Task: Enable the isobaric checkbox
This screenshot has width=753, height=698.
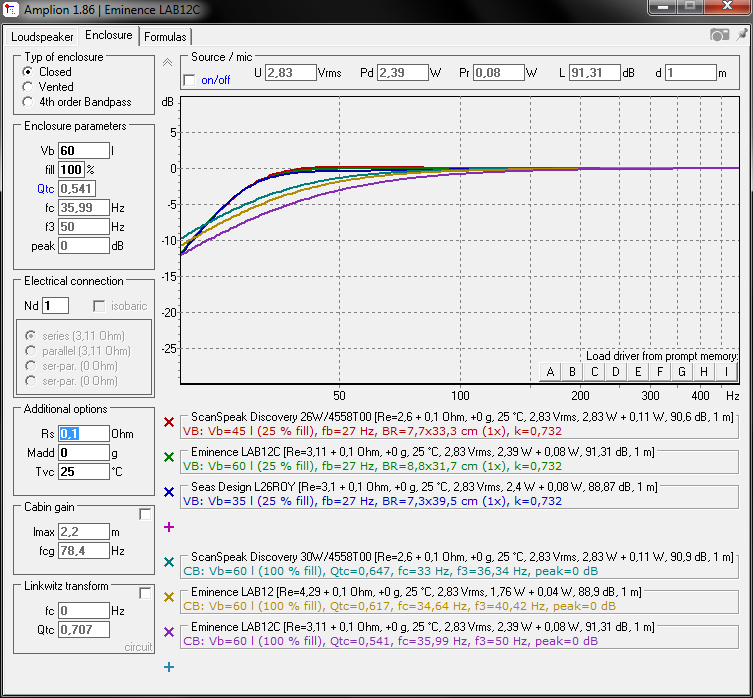Action: coord(99,306)
